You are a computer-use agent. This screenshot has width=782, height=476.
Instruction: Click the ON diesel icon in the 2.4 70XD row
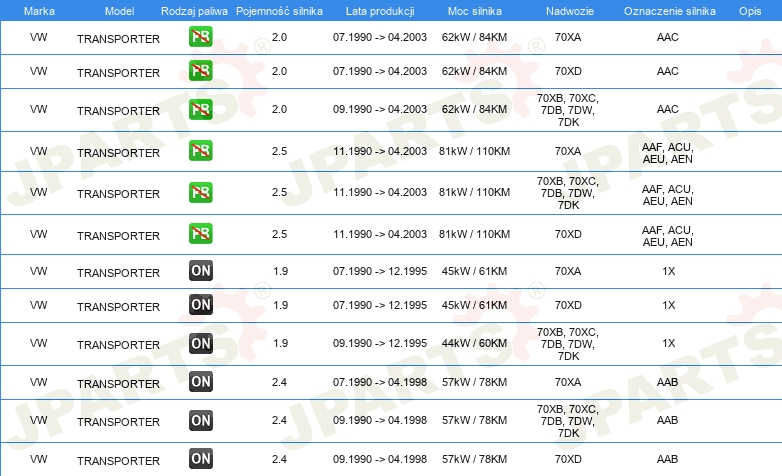point(200,459)
